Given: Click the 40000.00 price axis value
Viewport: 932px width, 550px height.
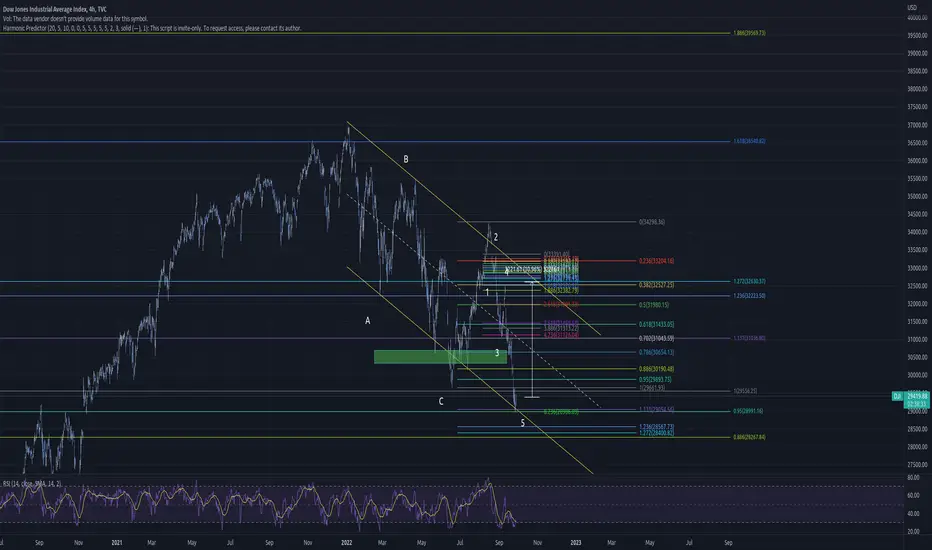Looking at the screenshot, I should [917, 18].
